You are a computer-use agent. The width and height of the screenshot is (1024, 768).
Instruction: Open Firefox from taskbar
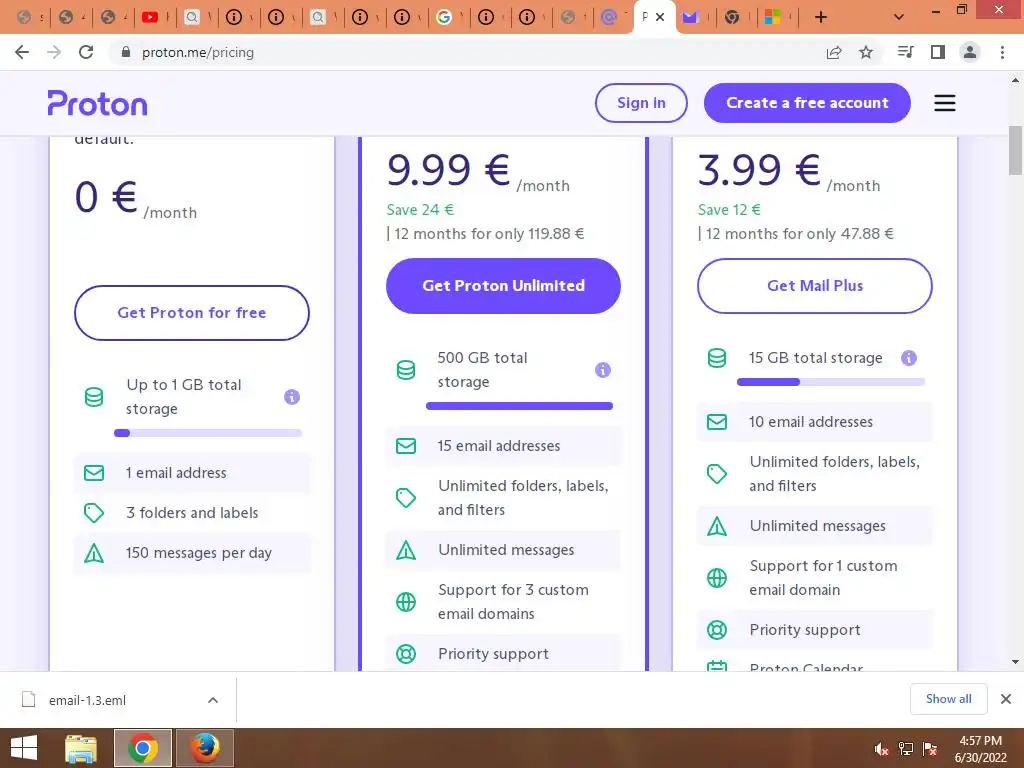[204, 748]
